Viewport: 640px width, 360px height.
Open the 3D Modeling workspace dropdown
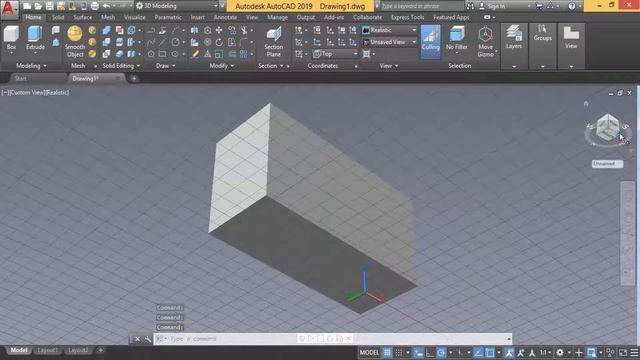[177, 6]
